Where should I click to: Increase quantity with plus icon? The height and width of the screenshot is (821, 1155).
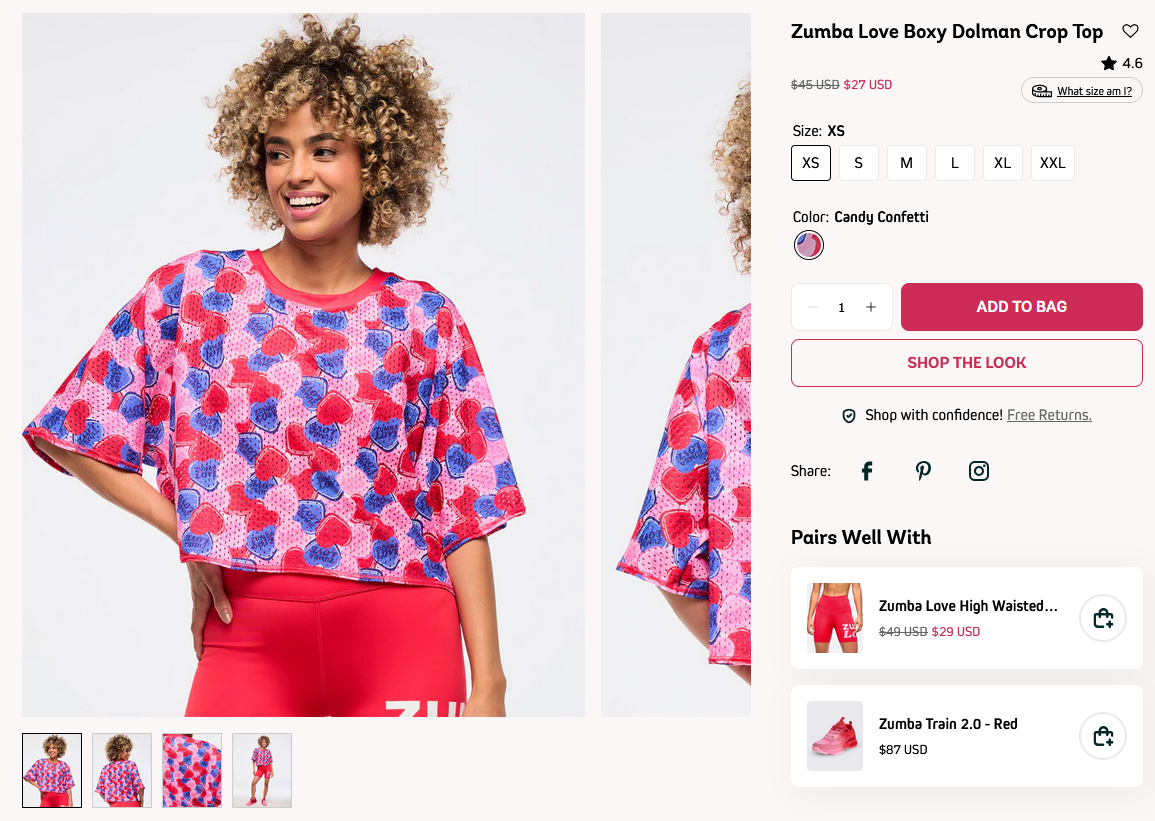(871, 307)
